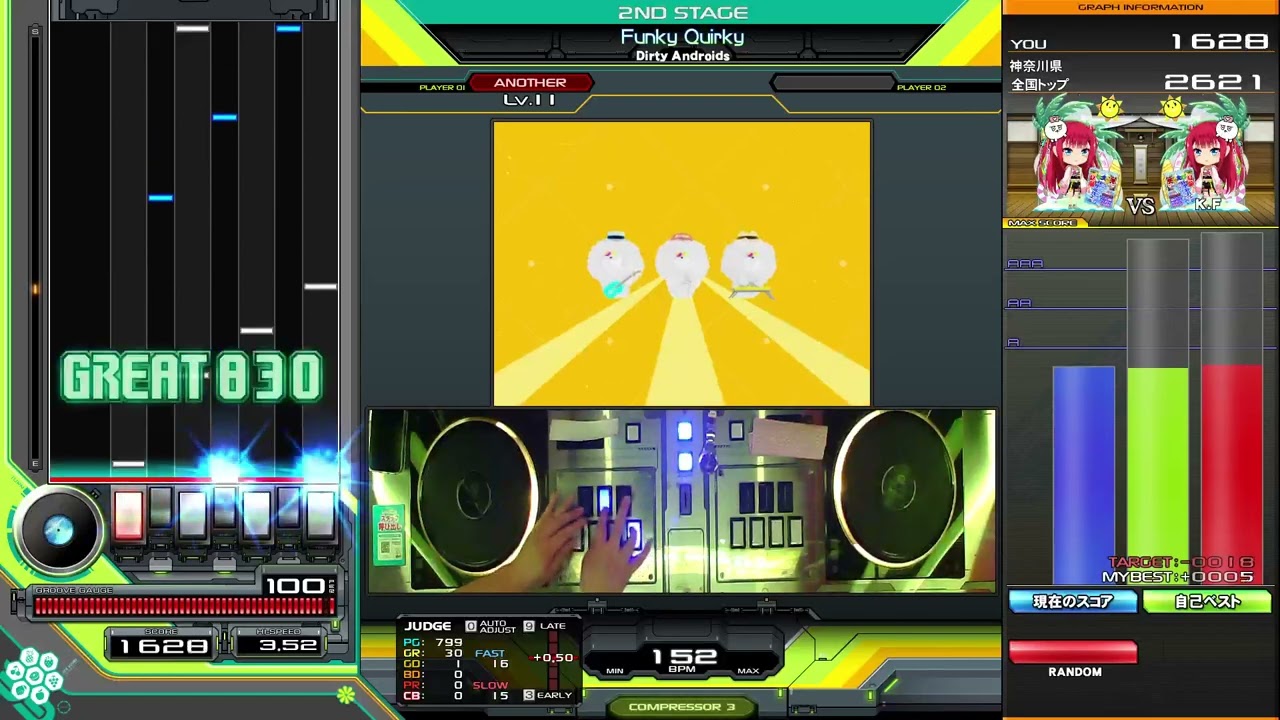The height and width of the screenshot is (720, 1280).
Task: Click the left sun icon above avatars
Action: pos(1109,106)
